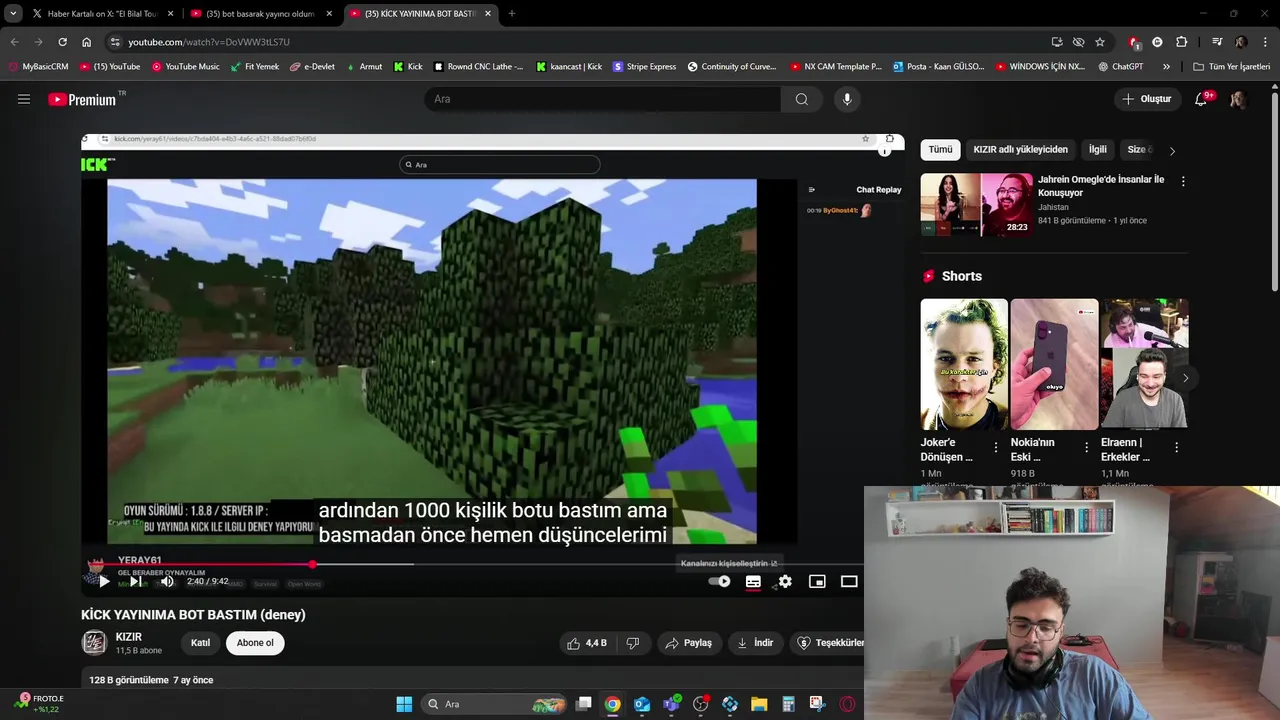This screenshot has height=720, width=1280.
Task: Play the video
Action: click(x=103, y=581)
